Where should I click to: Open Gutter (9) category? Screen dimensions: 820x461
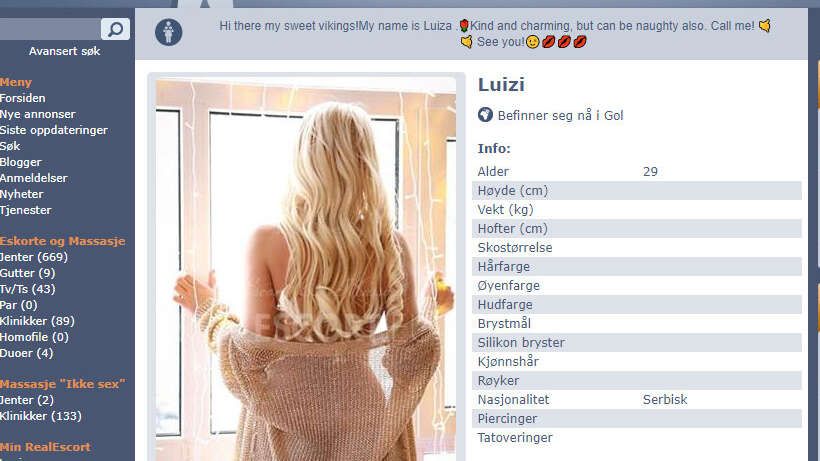tap(27, 273)
